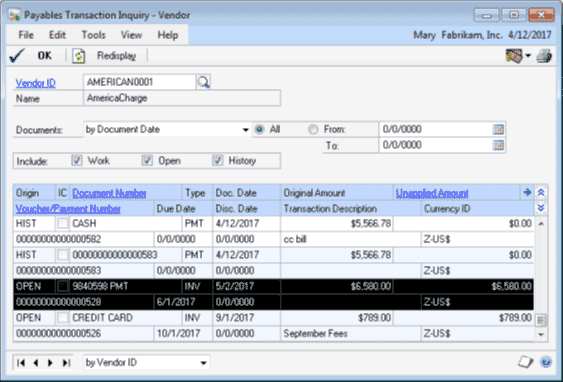Viewport: 563px width, 382px height.
Task: Click the September Fees description
Action: click(x=315, y=334)
